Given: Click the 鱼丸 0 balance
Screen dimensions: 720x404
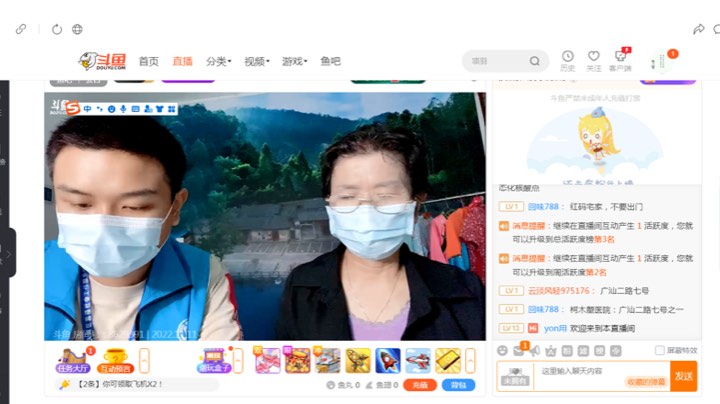Looking at the screenshot, I should pyautogui.click(x=343, y=385).
